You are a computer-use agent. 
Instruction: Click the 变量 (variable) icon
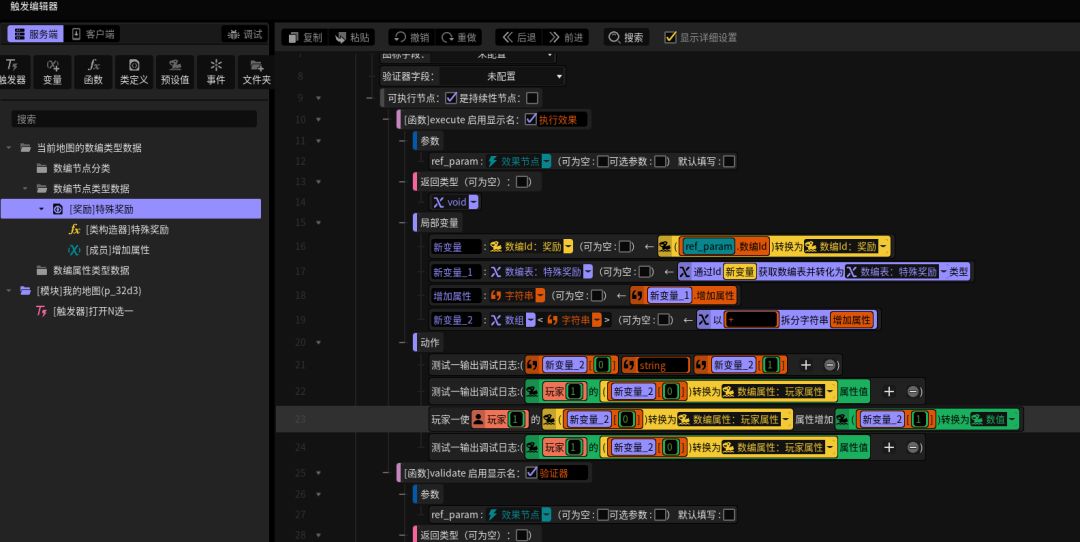point(52,70)
